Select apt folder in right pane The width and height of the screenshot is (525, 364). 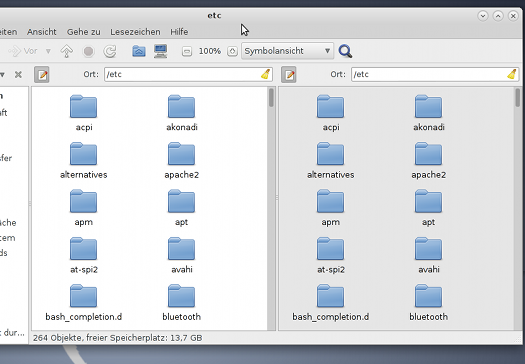click(x=429, y=208)
